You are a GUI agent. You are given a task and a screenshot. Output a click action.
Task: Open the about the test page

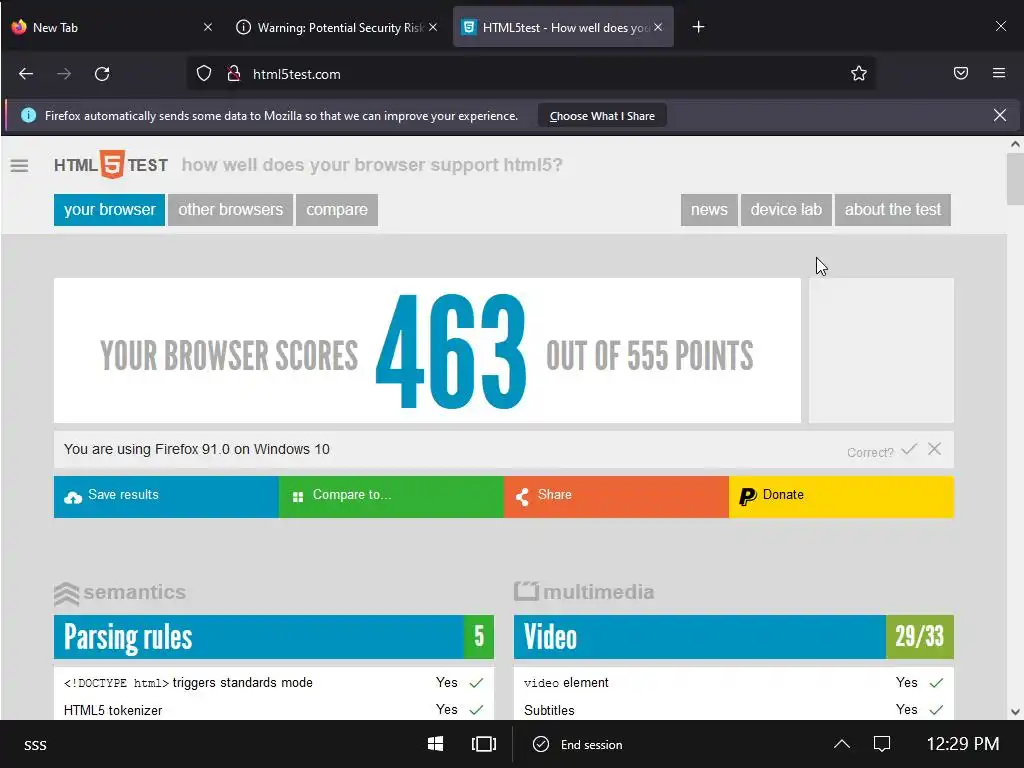click(x=893, y=210)
